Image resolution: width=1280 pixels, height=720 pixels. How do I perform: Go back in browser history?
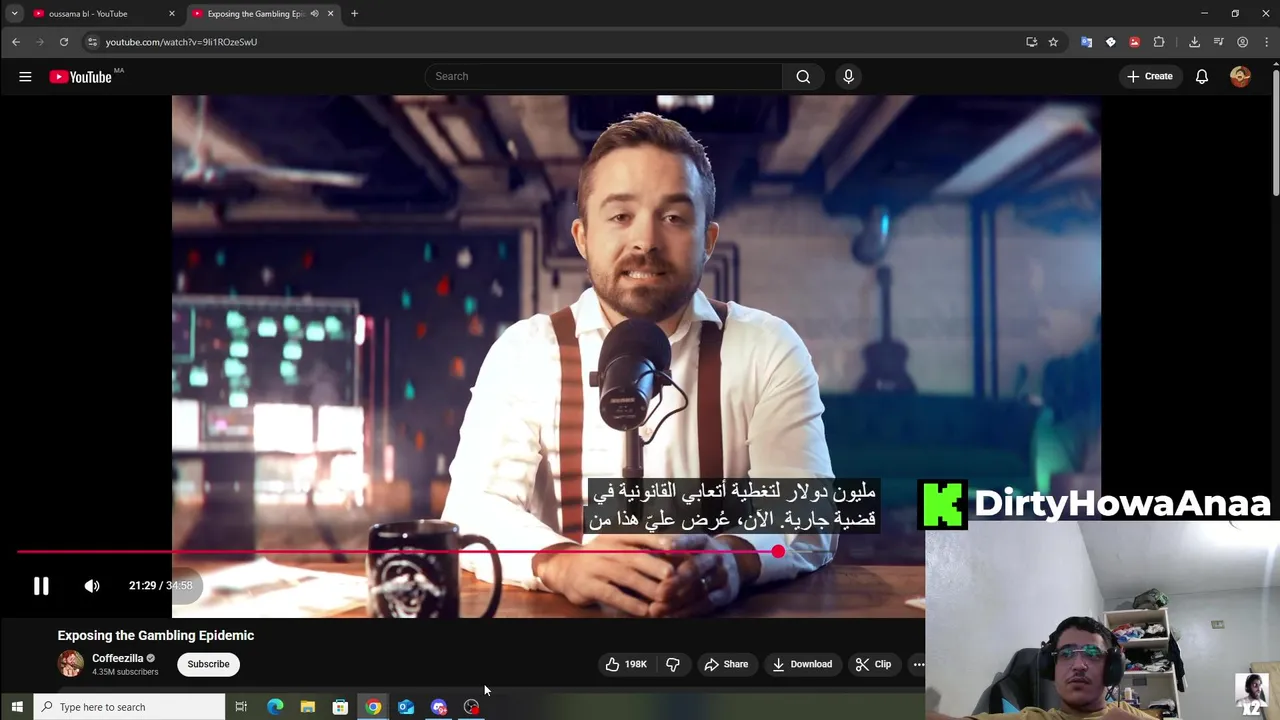point(16,42)
